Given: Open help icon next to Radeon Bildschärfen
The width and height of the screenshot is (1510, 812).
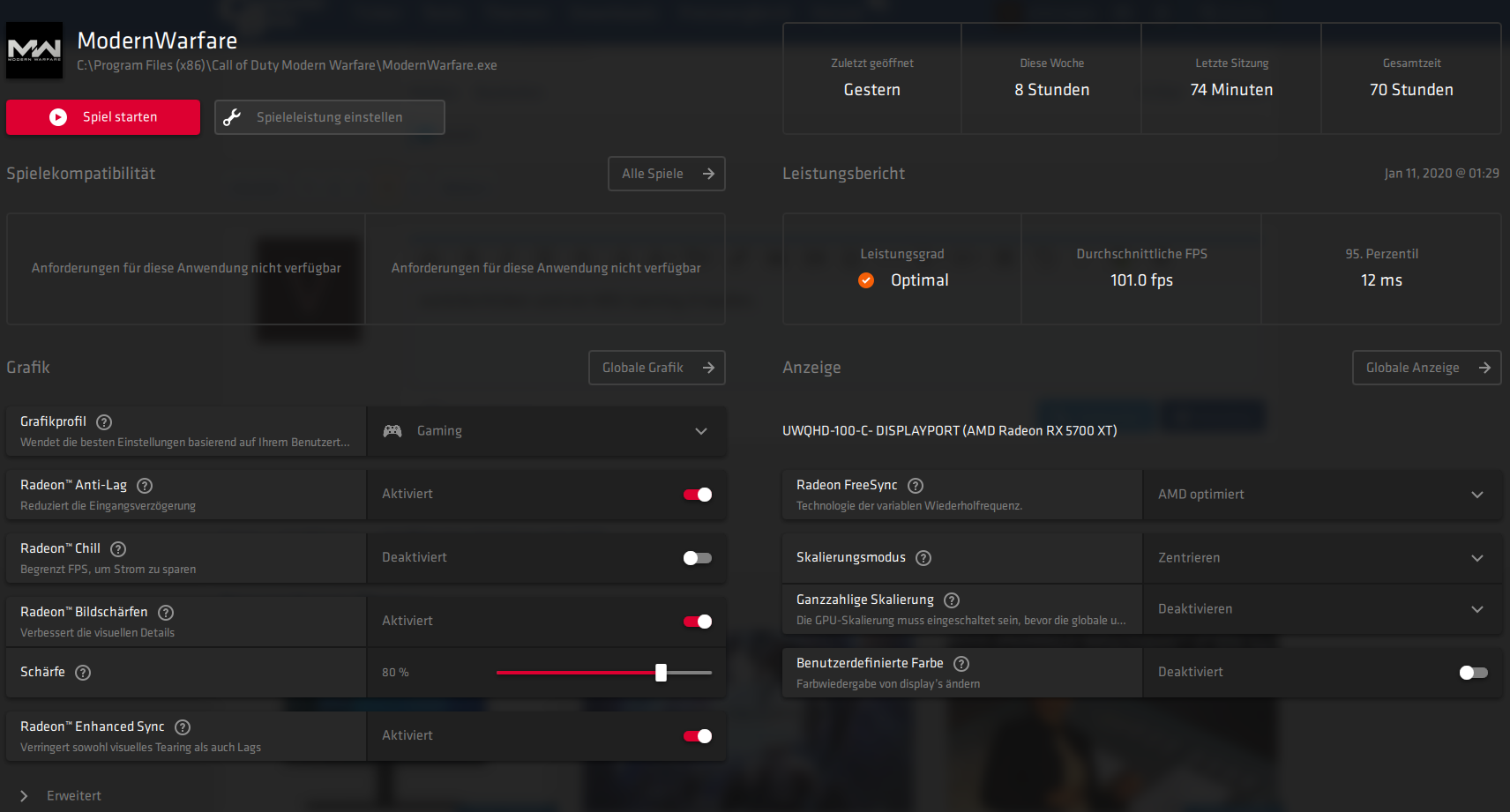Looking at the screenshot, I should click(166, 613).
